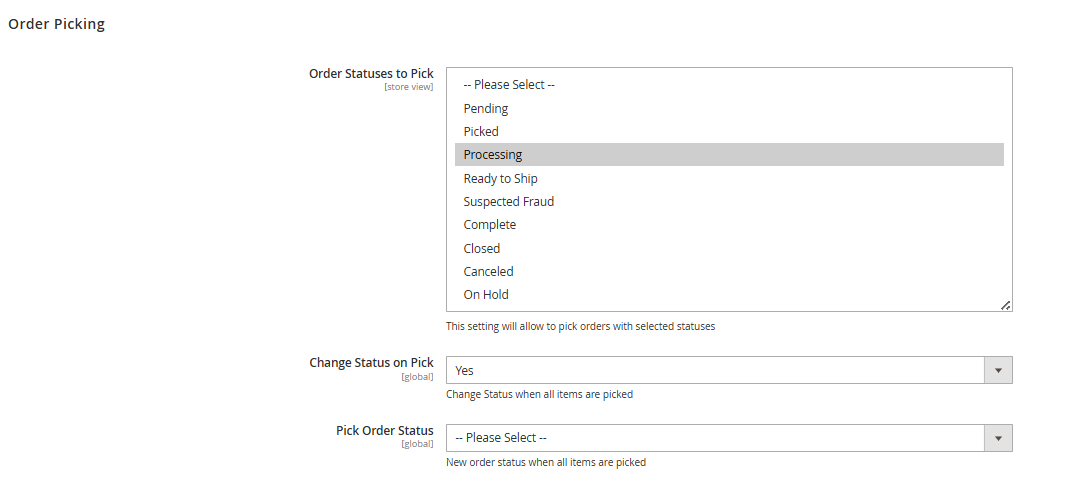Click arrow button of Change Status on Pick

(998, 370)
